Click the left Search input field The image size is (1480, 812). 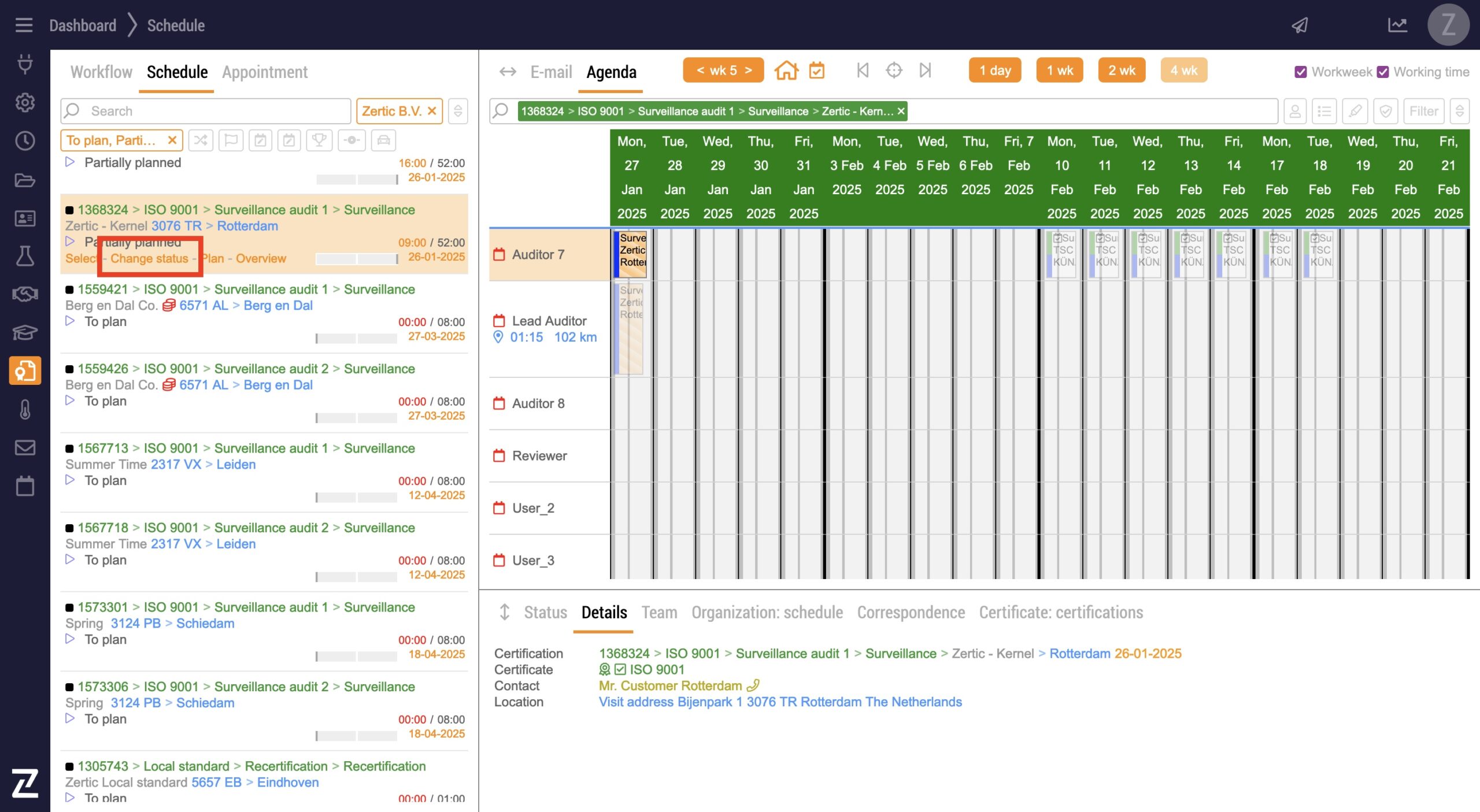click(x=214, y=111)
